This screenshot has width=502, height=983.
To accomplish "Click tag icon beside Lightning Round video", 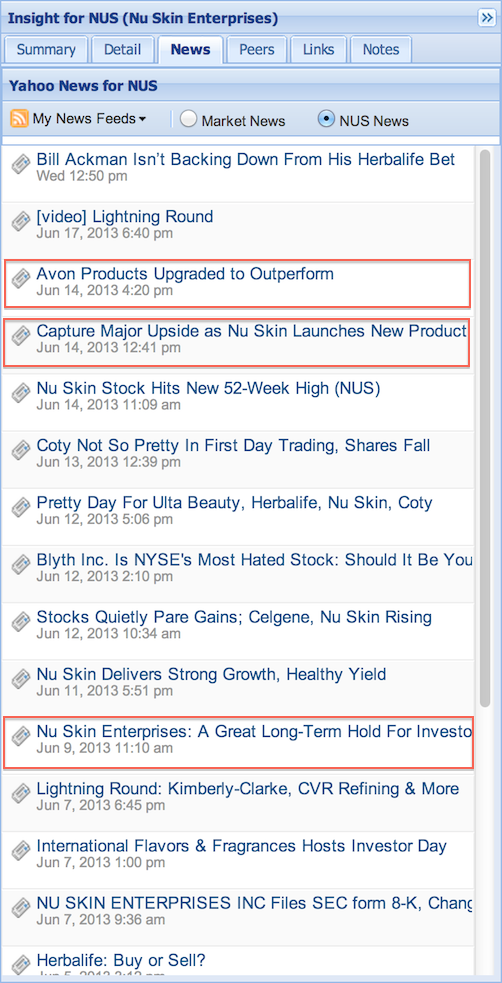I will click(x=21, y=222).
